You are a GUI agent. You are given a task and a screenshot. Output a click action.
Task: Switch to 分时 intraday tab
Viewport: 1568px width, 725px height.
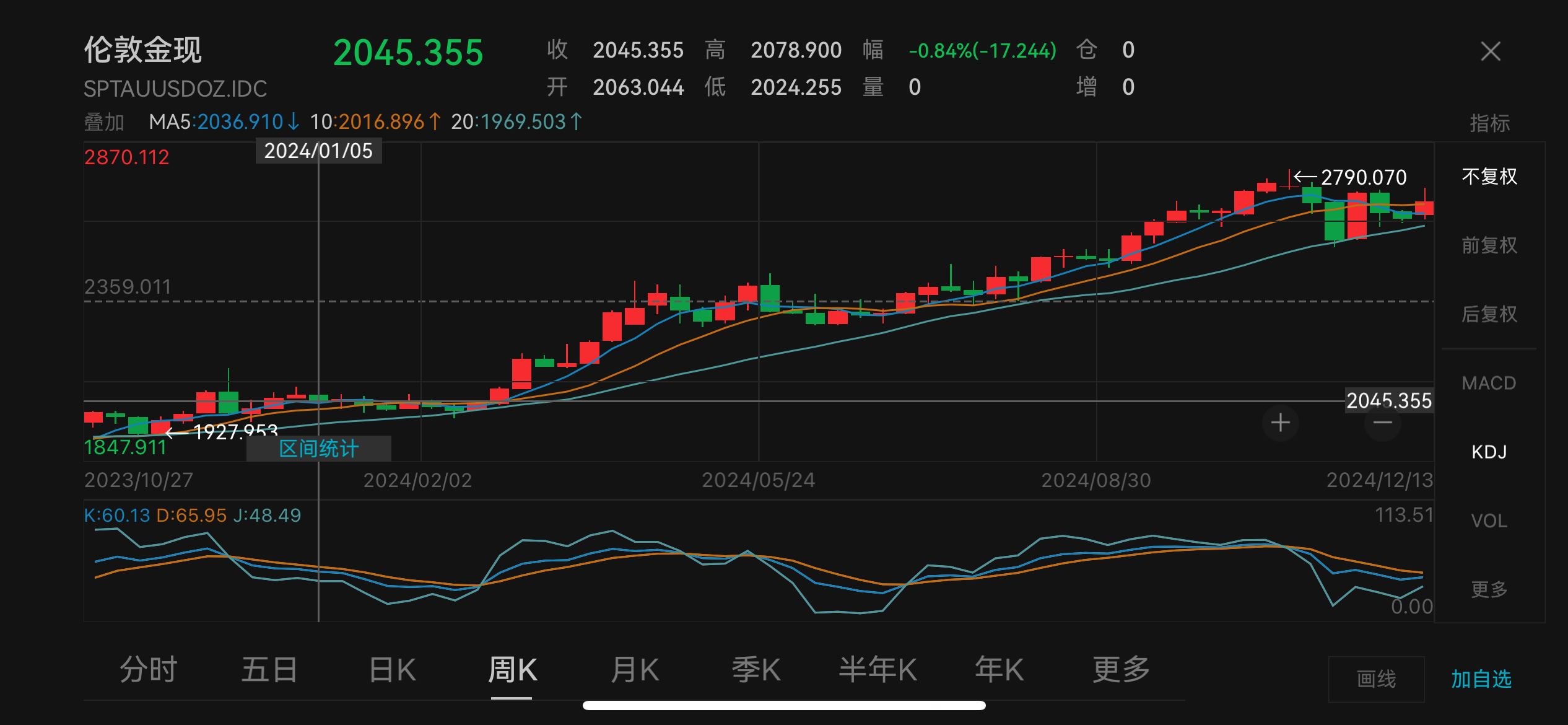click(x=149, y=670)
